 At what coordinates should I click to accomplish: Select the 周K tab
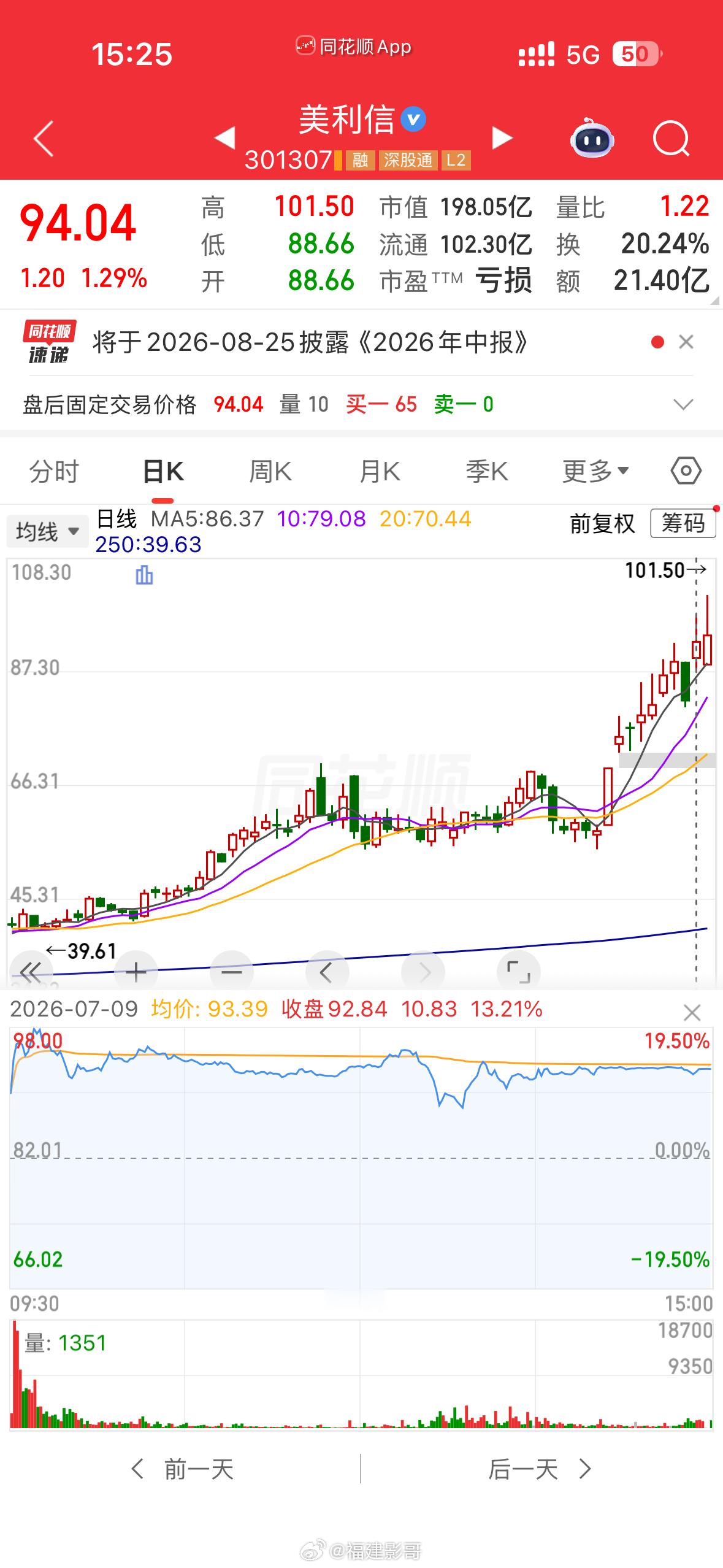point(270,471)
